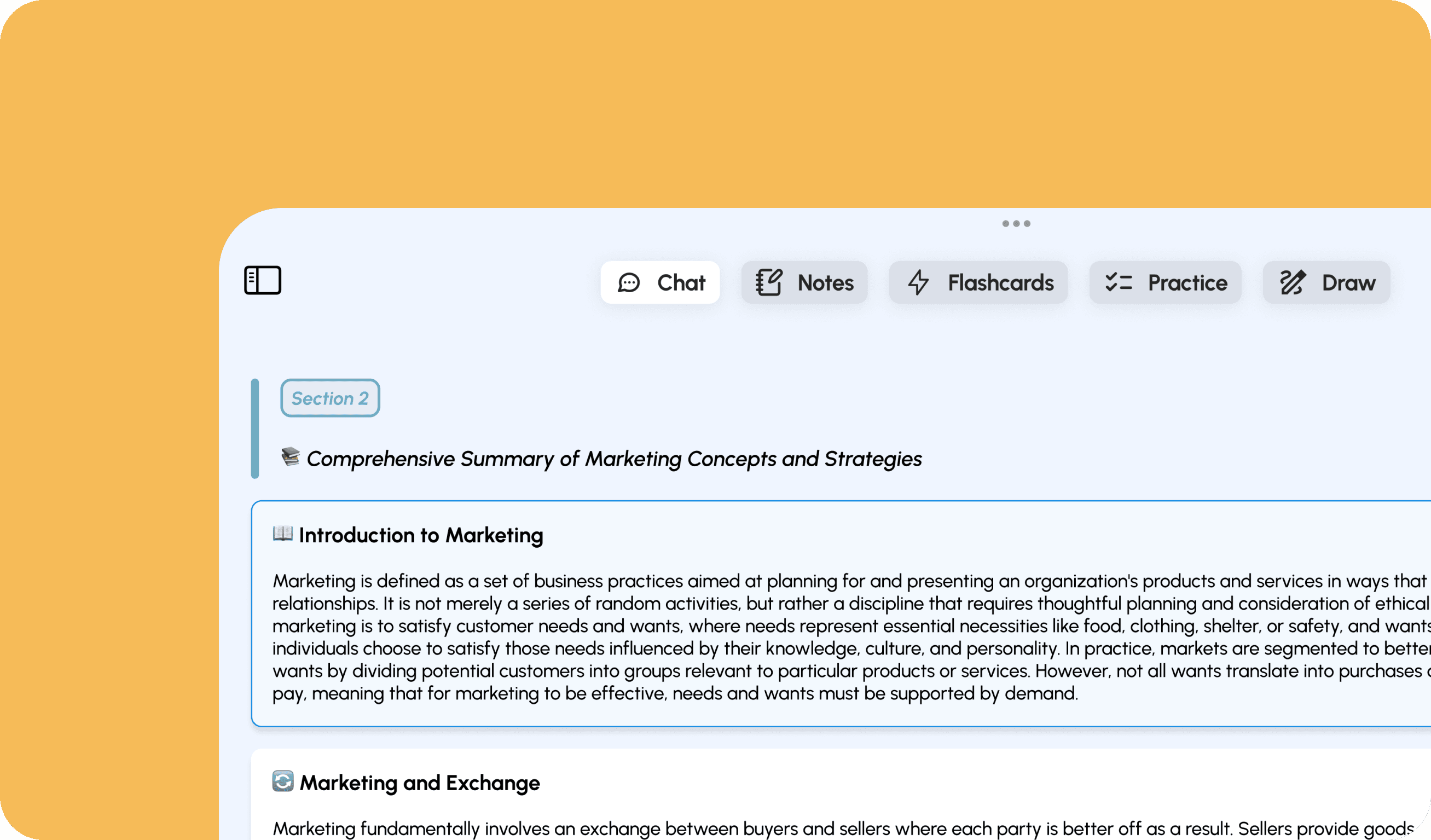Click the pencil Draw icon
The height and width of the screenshot is (840, 1431).
[1292, 283]
